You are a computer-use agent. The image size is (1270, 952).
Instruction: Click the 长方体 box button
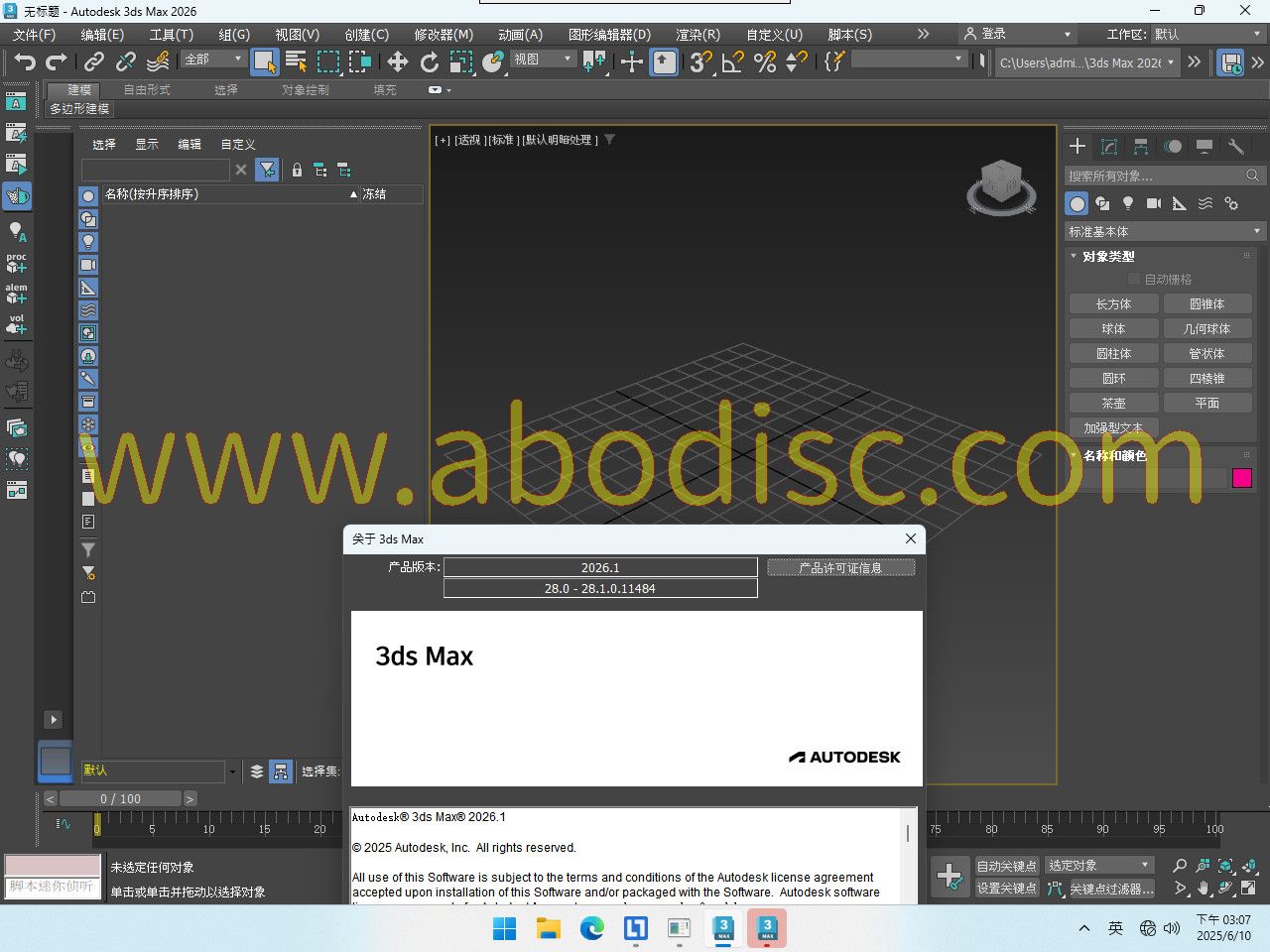pyautogui.click(x=1113, y=303)
